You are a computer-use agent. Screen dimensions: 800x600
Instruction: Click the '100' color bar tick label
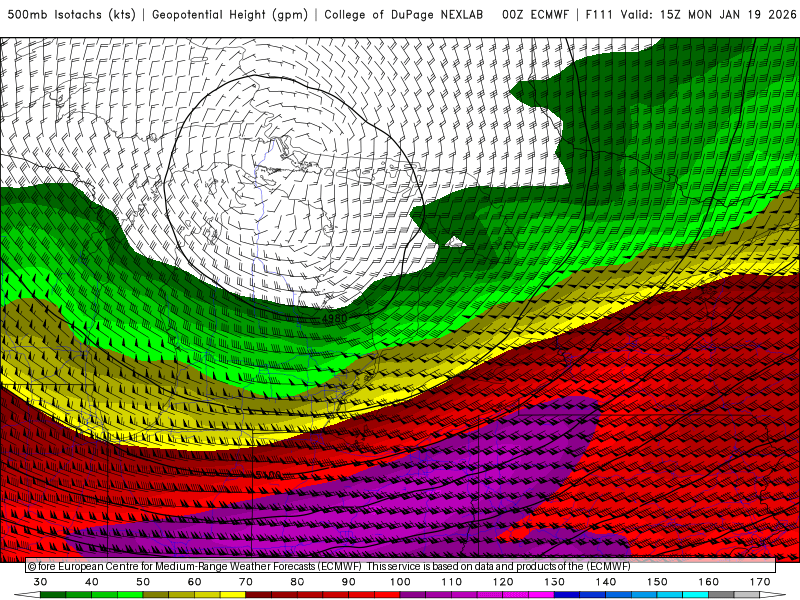pos(401,582)
